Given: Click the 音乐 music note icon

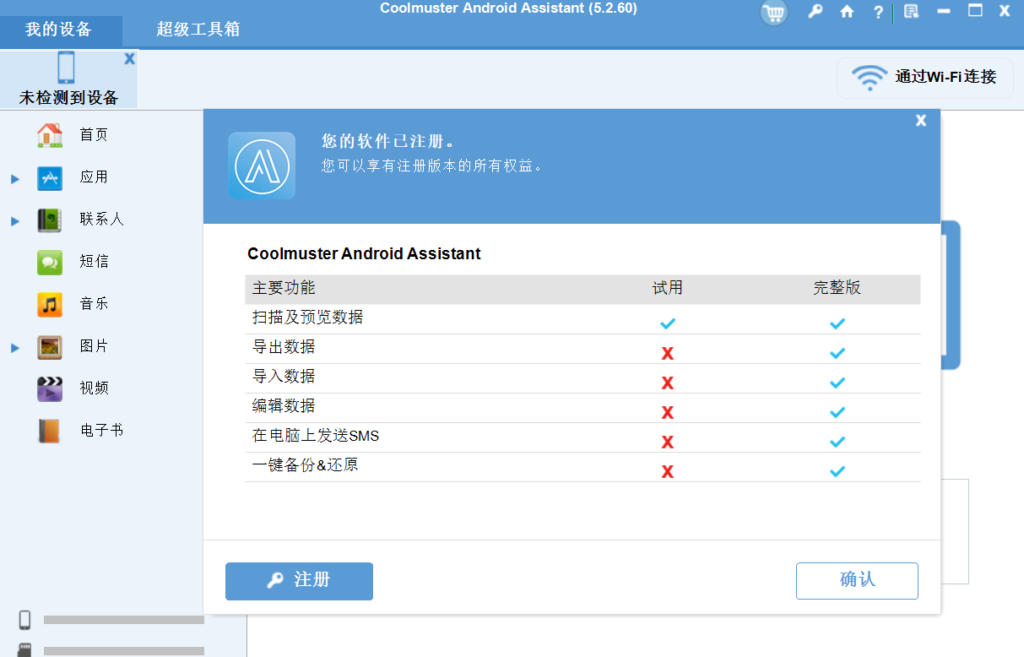Looking at the screenshot, I should 50,305.
